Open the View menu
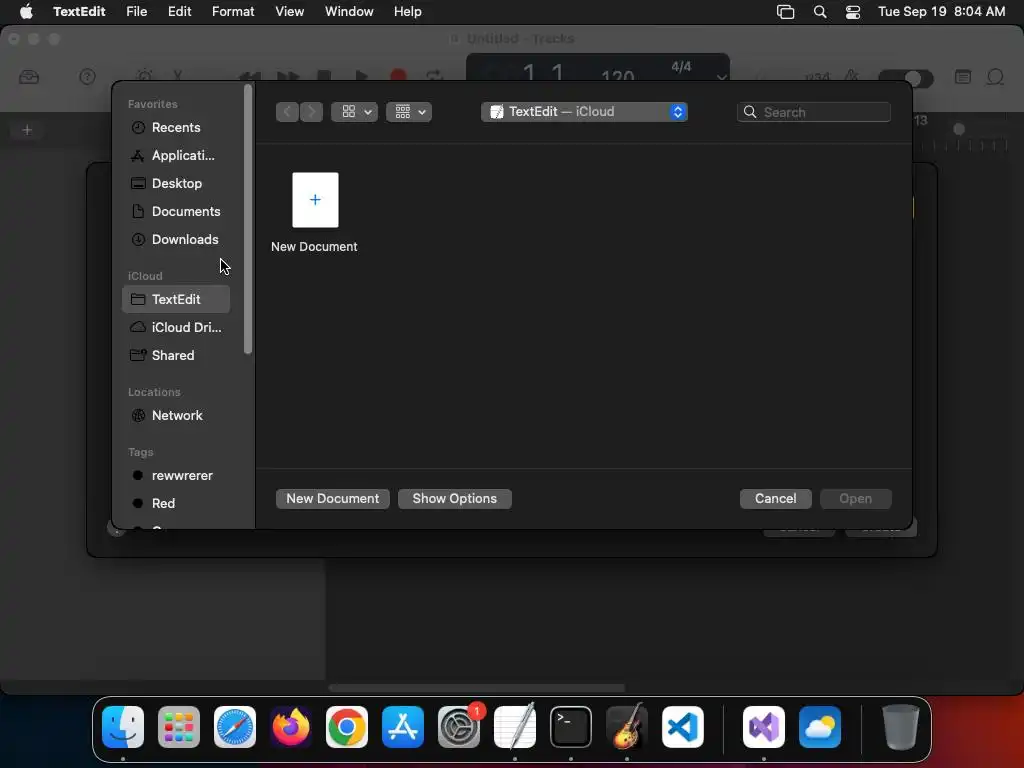The height and width of the screenshot is (768, 1024). [x=289, y=11]
